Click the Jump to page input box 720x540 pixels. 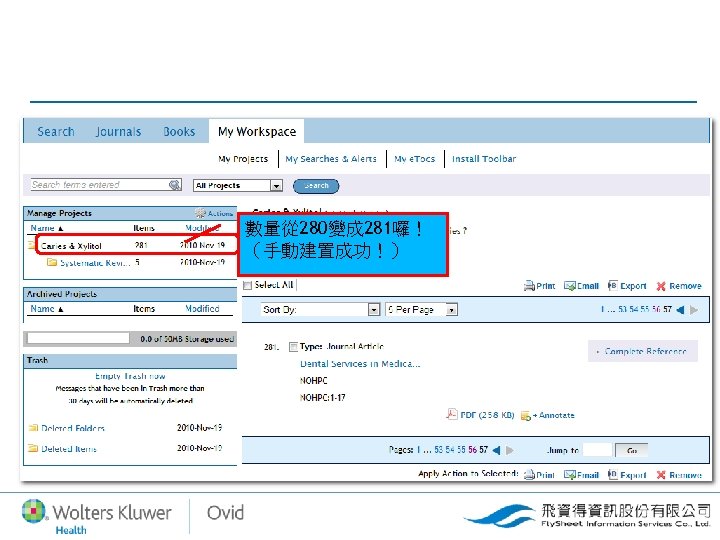point(597,450)
